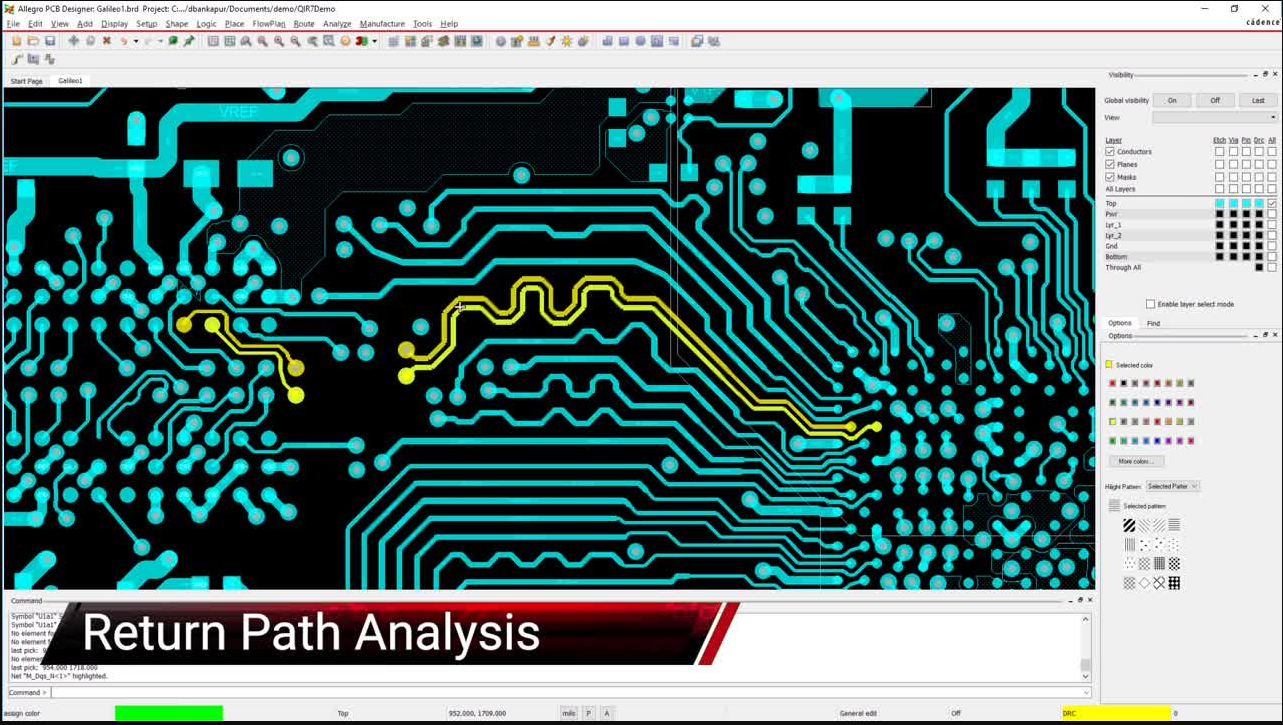This screenshot has width=1283, height=725.
Task: Check the Bottom layer All checkbox
Action: 1272,257
